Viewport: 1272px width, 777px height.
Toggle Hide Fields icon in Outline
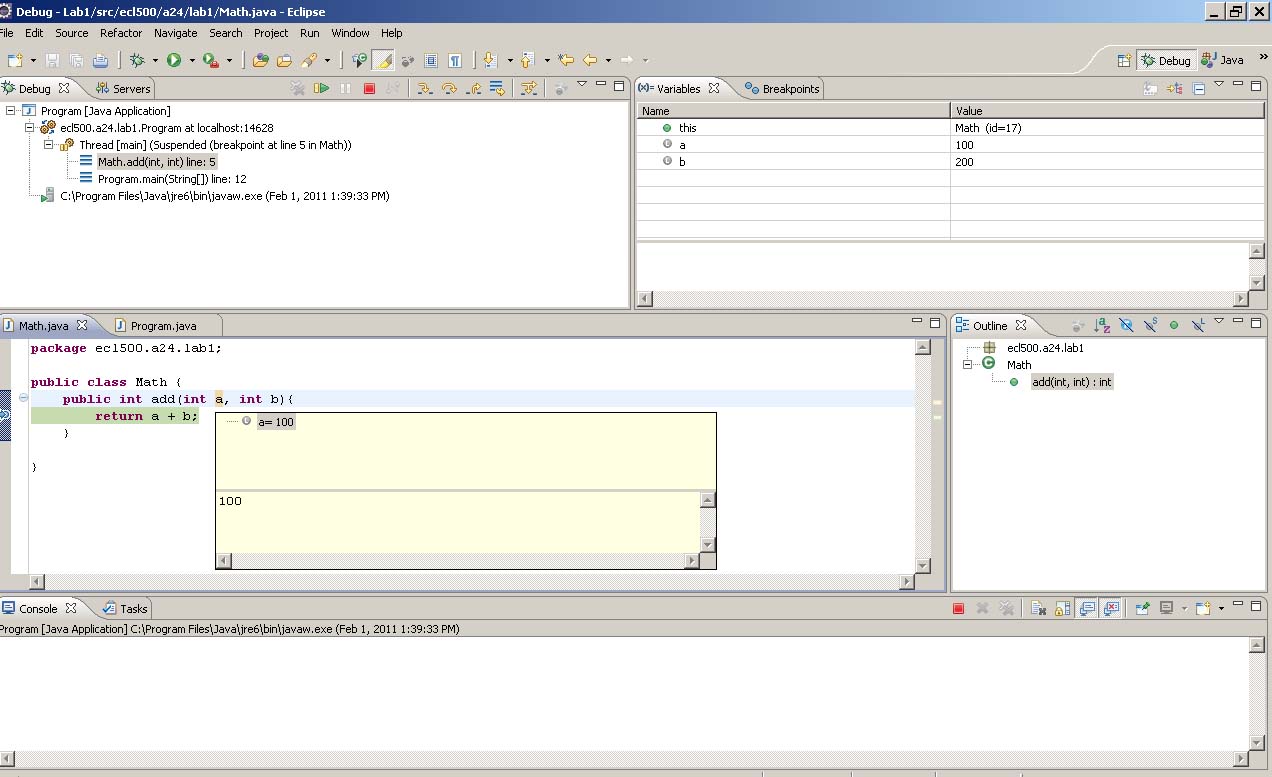click(1126, 325)
